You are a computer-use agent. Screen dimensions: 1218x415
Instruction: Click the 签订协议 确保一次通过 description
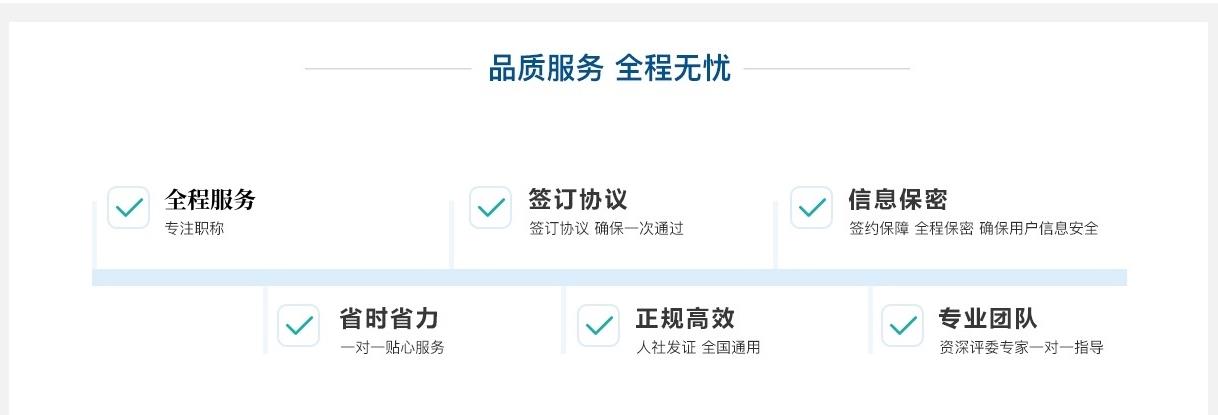[606, 229]
